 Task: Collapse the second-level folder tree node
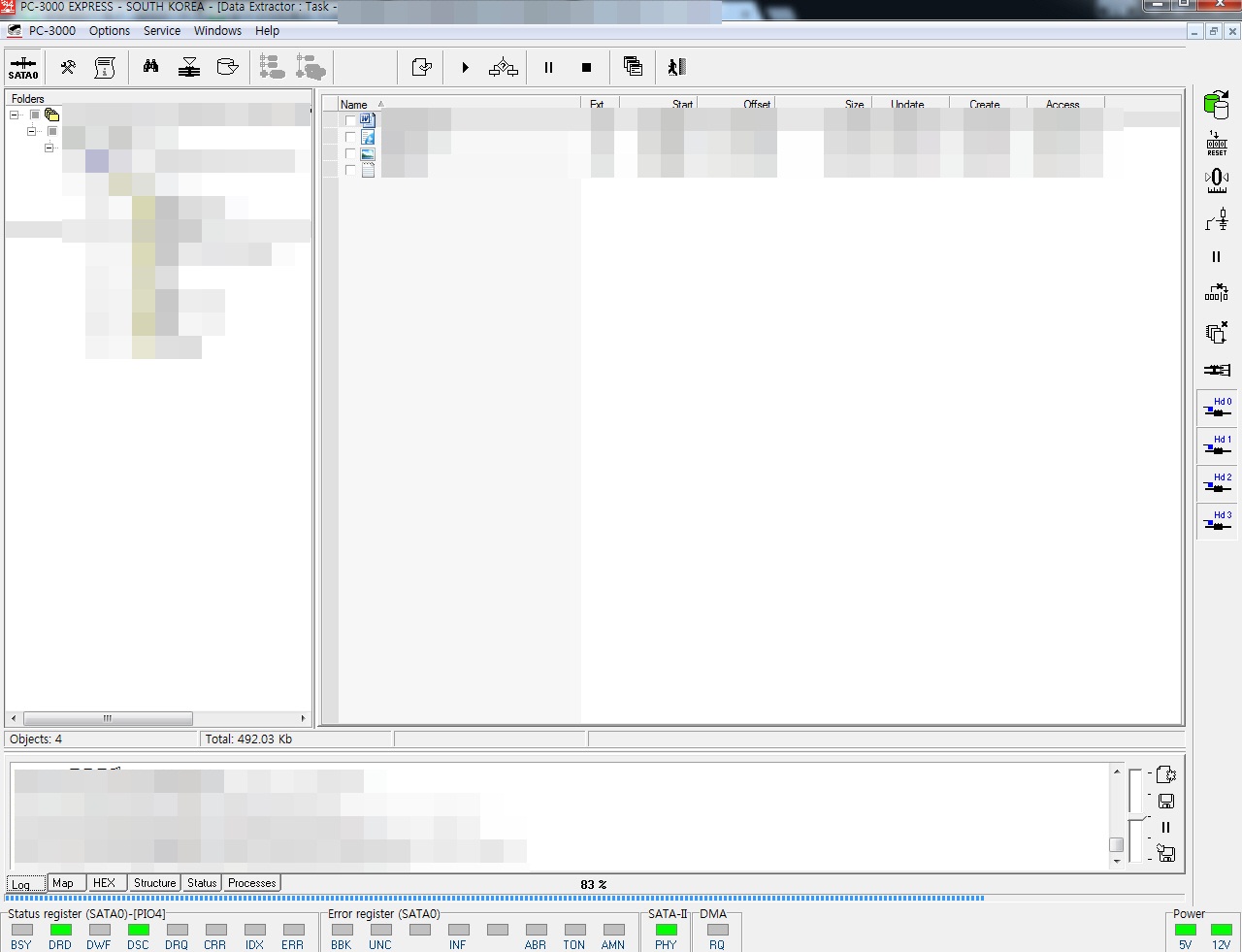[32, 131]
